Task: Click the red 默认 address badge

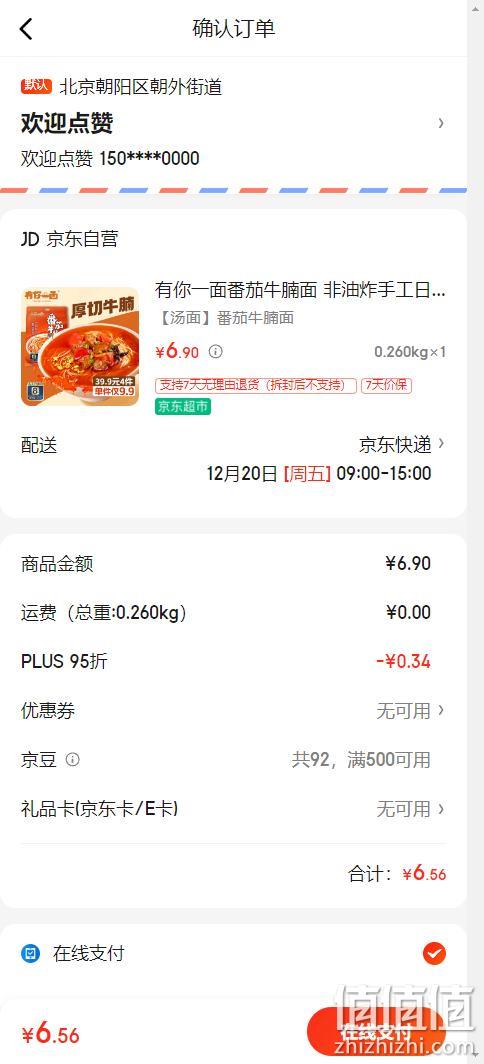Action: click(36, 86)
